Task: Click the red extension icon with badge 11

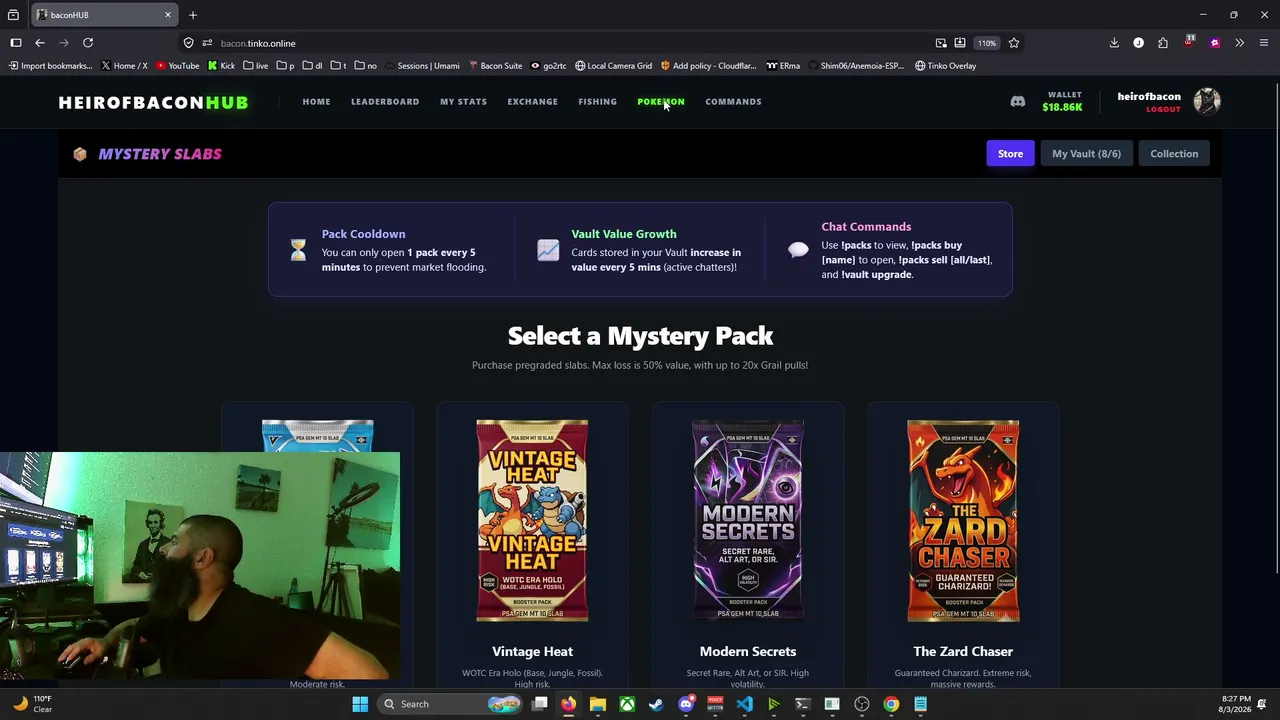Action: [x=1189, y=42]
